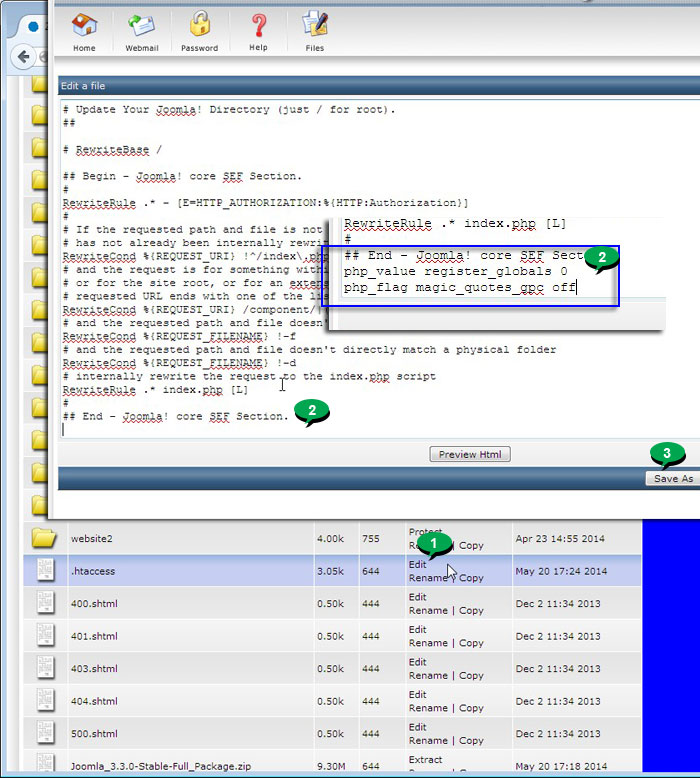Viewport: 700px width, 778px height.
Task: Click the 403.shtml file icon
Action: pos(45,668)
